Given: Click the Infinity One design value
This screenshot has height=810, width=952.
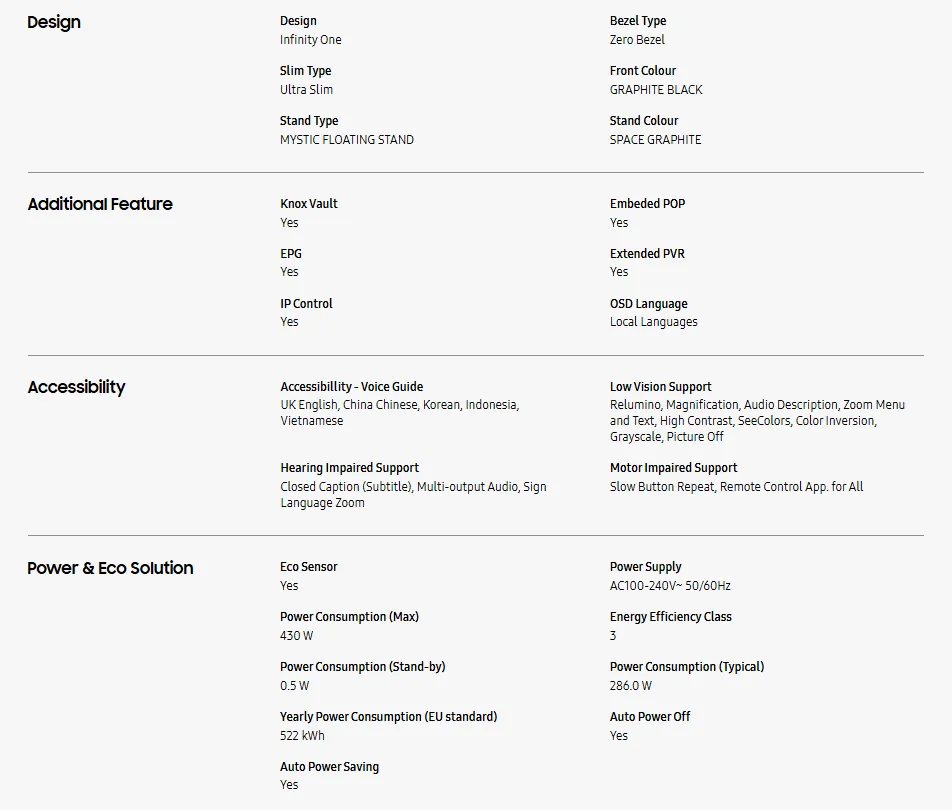Looking at the screenshot, I should [x=311, y=39].
